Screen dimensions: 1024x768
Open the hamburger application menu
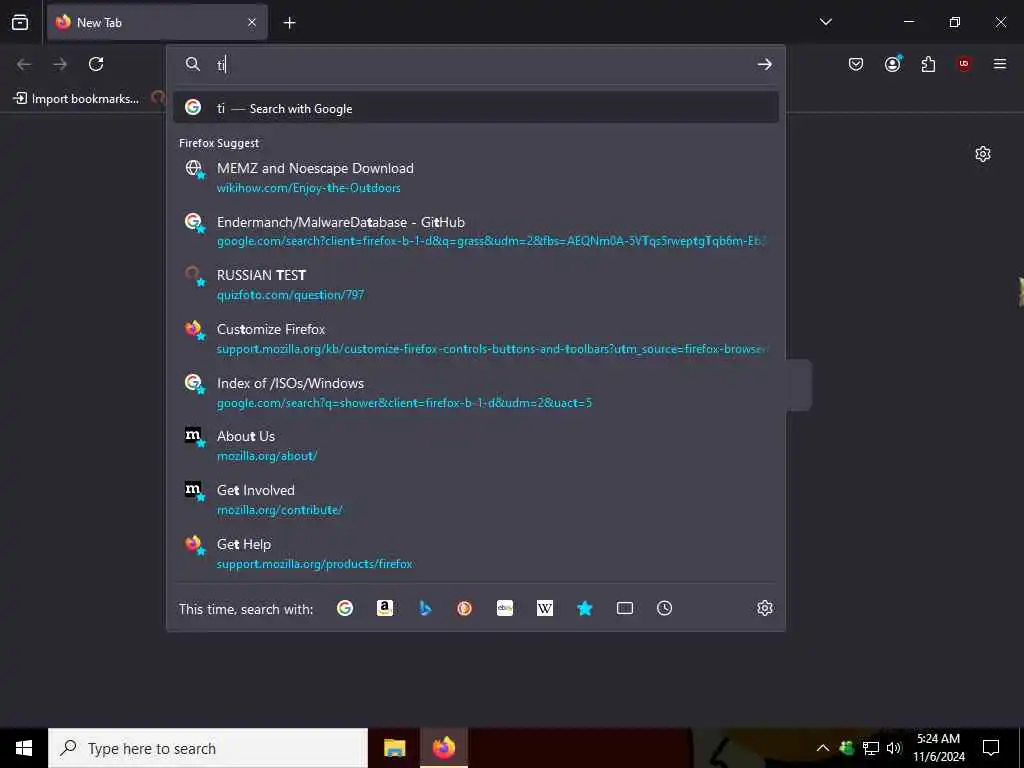click(x=1000, y=64)
